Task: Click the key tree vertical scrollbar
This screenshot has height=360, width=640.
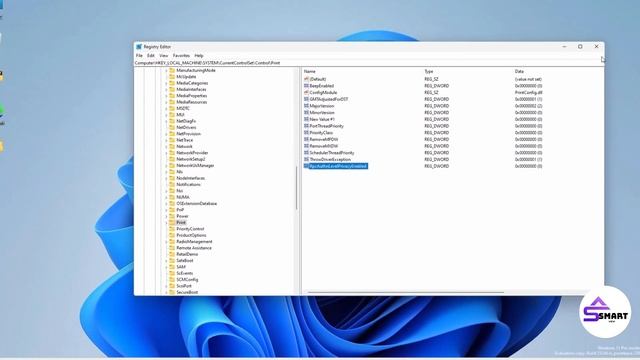Action: pos(297,188)
